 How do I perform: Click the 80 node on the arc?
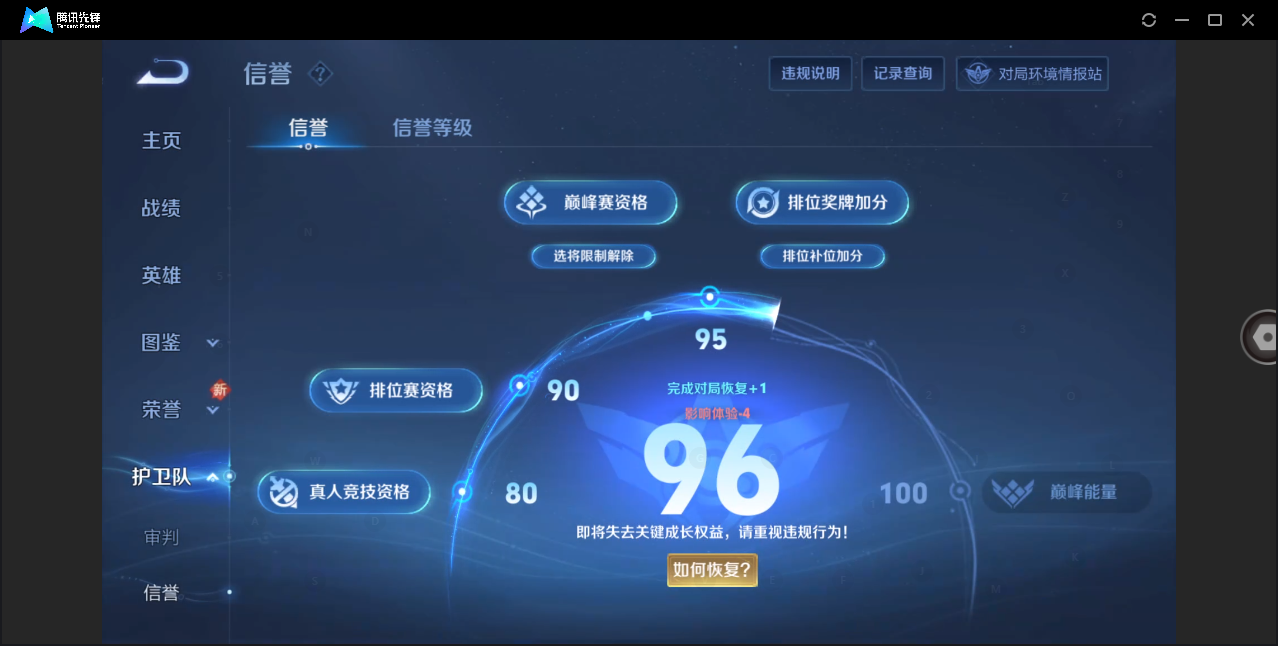[x=462, y=492]
